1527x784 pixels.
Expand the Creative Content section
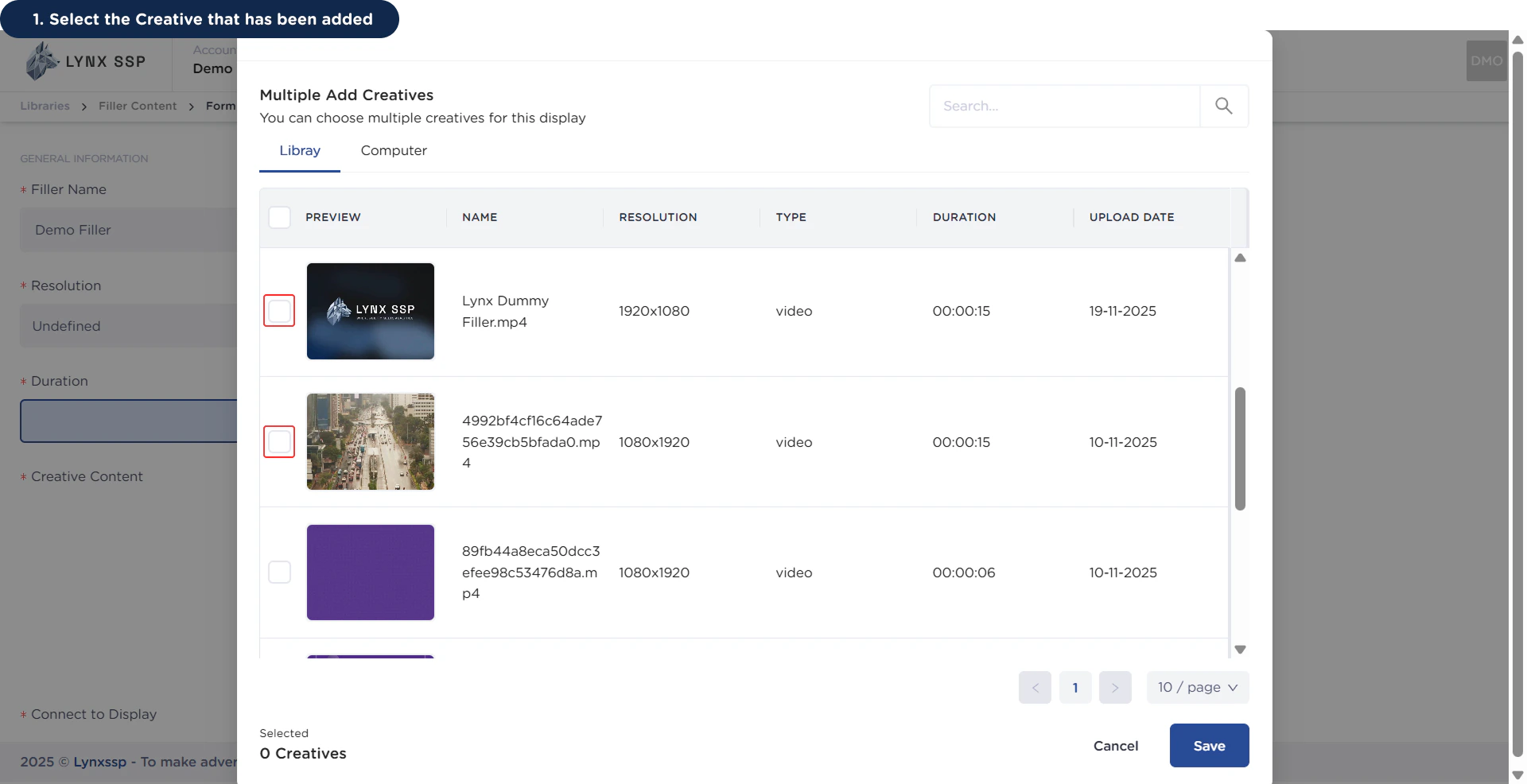[87, 477]
